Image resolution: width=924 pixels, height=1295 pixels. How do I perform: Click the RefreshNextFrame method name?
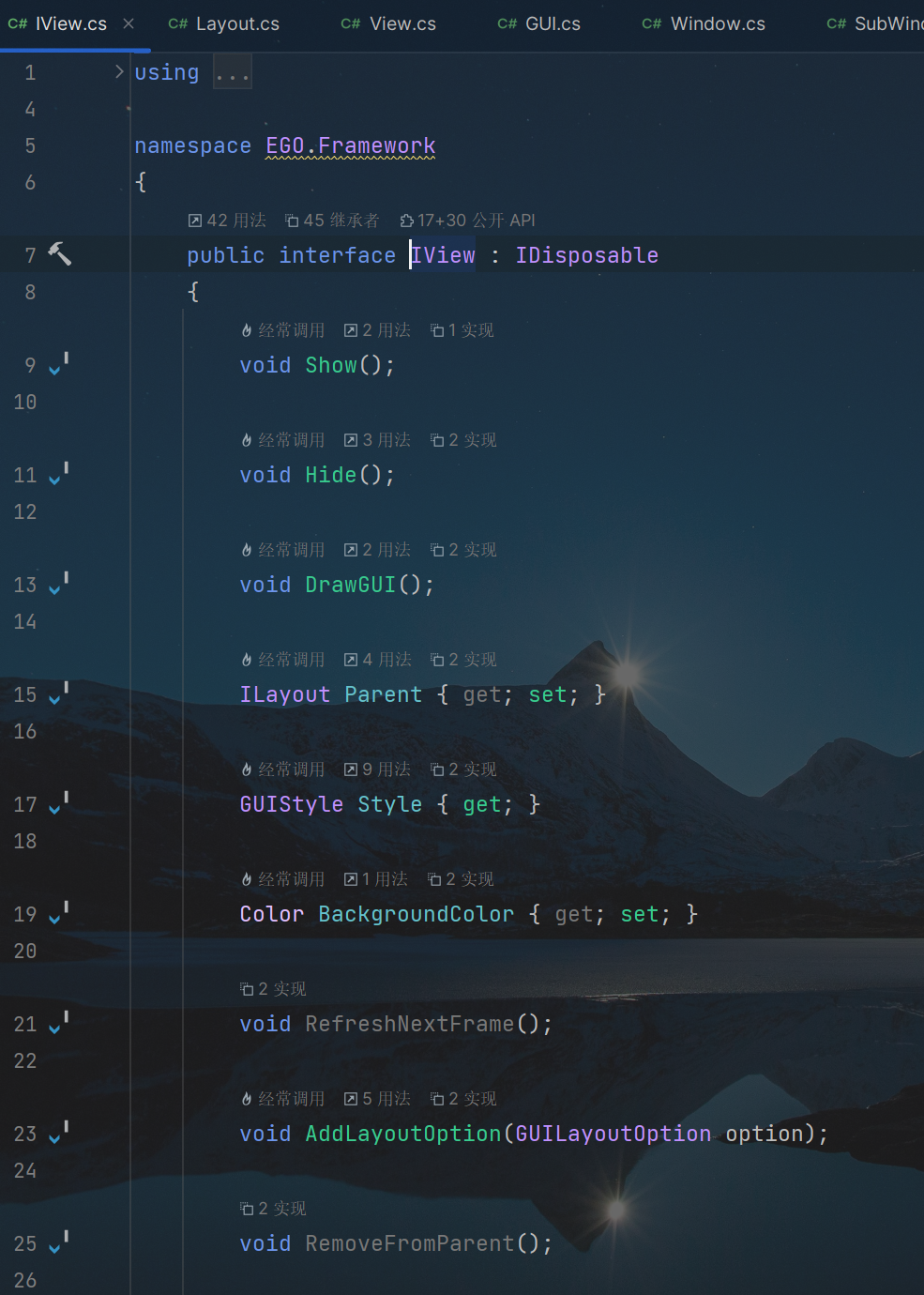point(410,1024)
